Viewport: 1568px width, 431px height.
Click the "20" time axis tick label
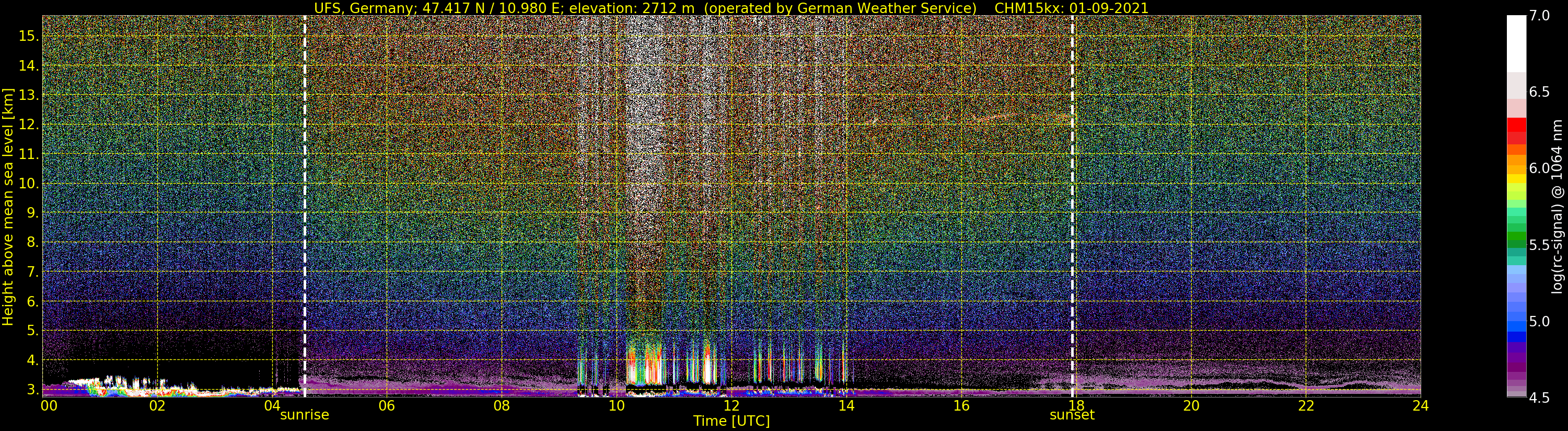point(1191,406)
